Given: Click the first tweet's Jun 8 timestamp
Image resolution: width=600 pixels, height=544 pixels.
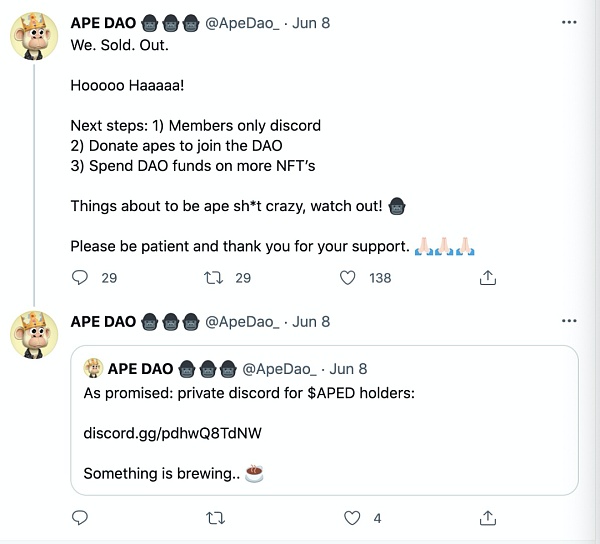Looking at the screenshot, I should [x=312, y=22].
